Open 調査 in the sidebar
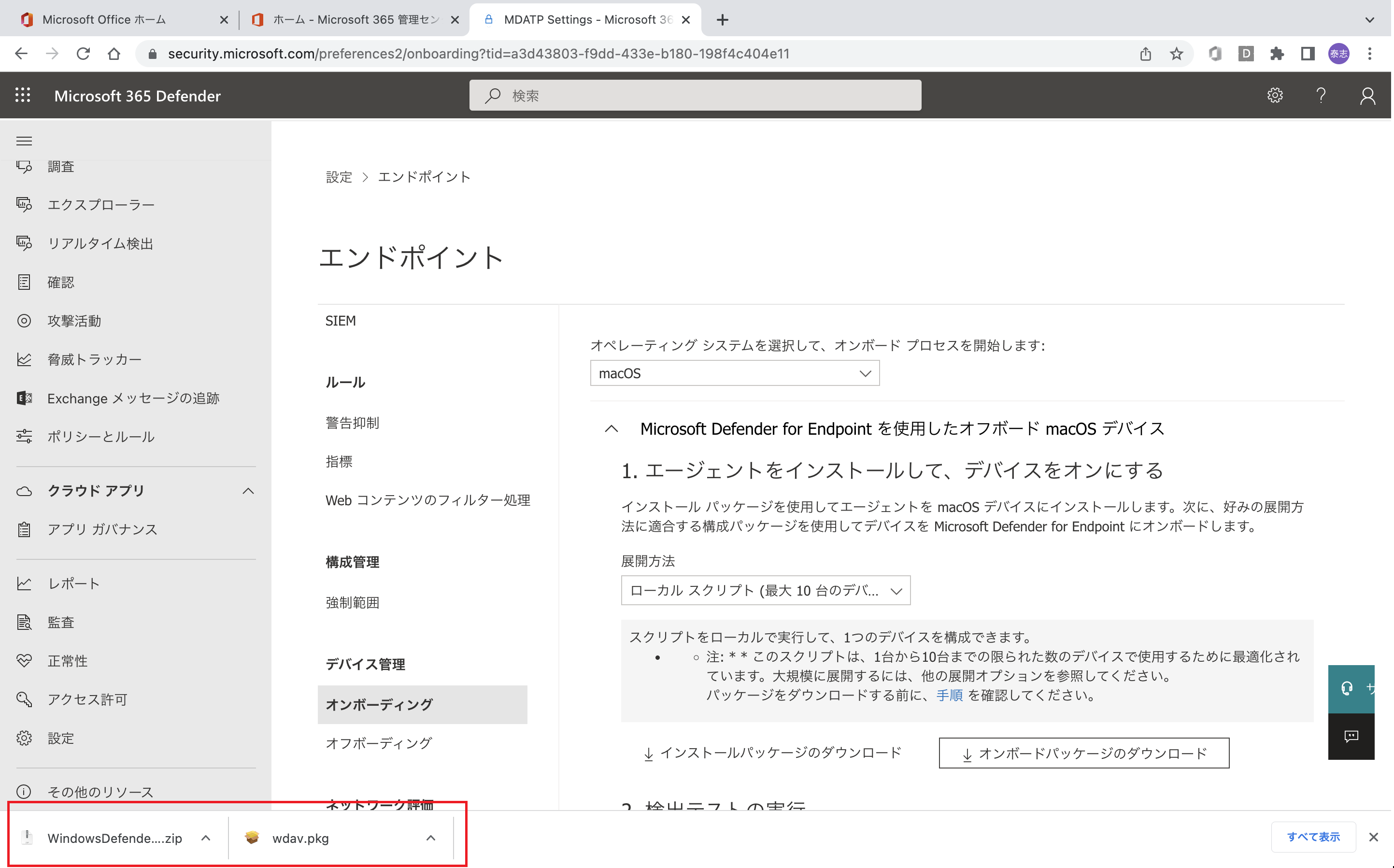The image size is (1394, 868). pos(61,167)
